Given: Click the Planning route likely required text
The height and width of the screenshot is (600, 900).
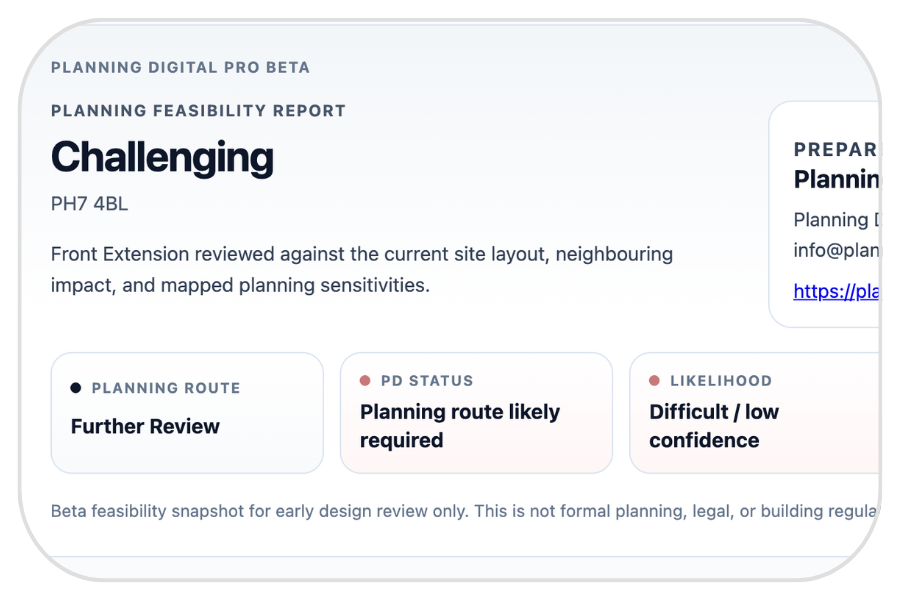Looking at the screenshot, I should (x=460, y=426).
